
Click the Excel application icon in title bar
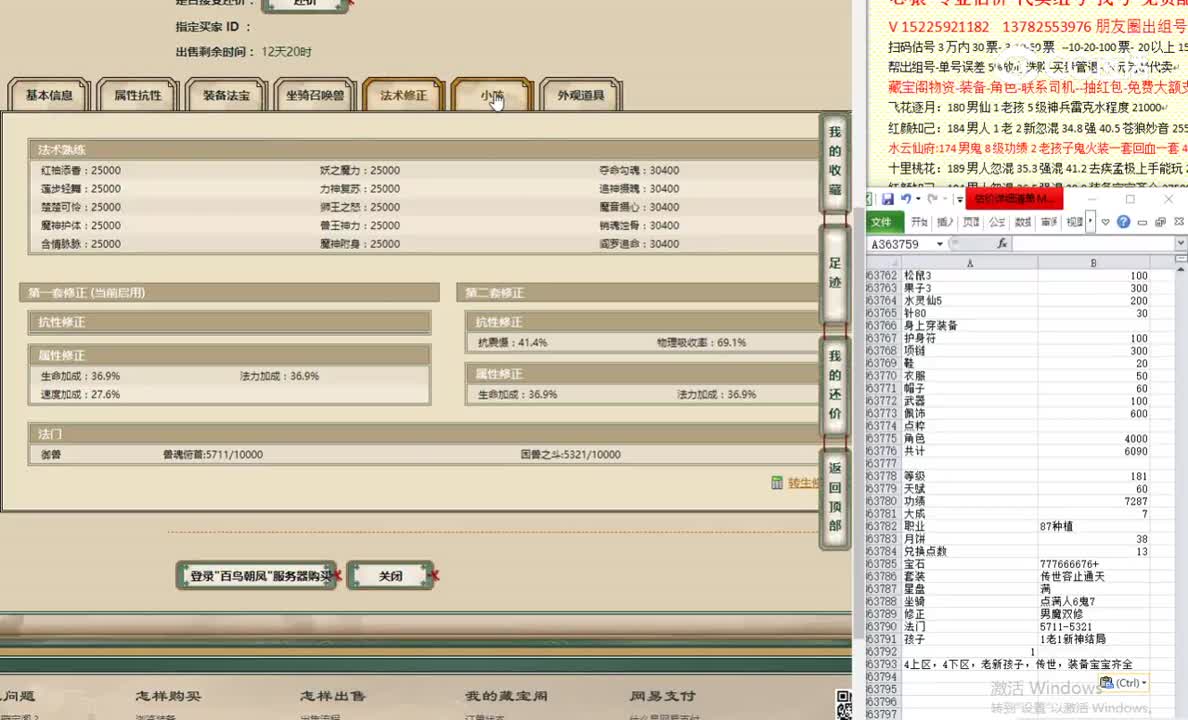pyautogui.click(x=867, y=198)
